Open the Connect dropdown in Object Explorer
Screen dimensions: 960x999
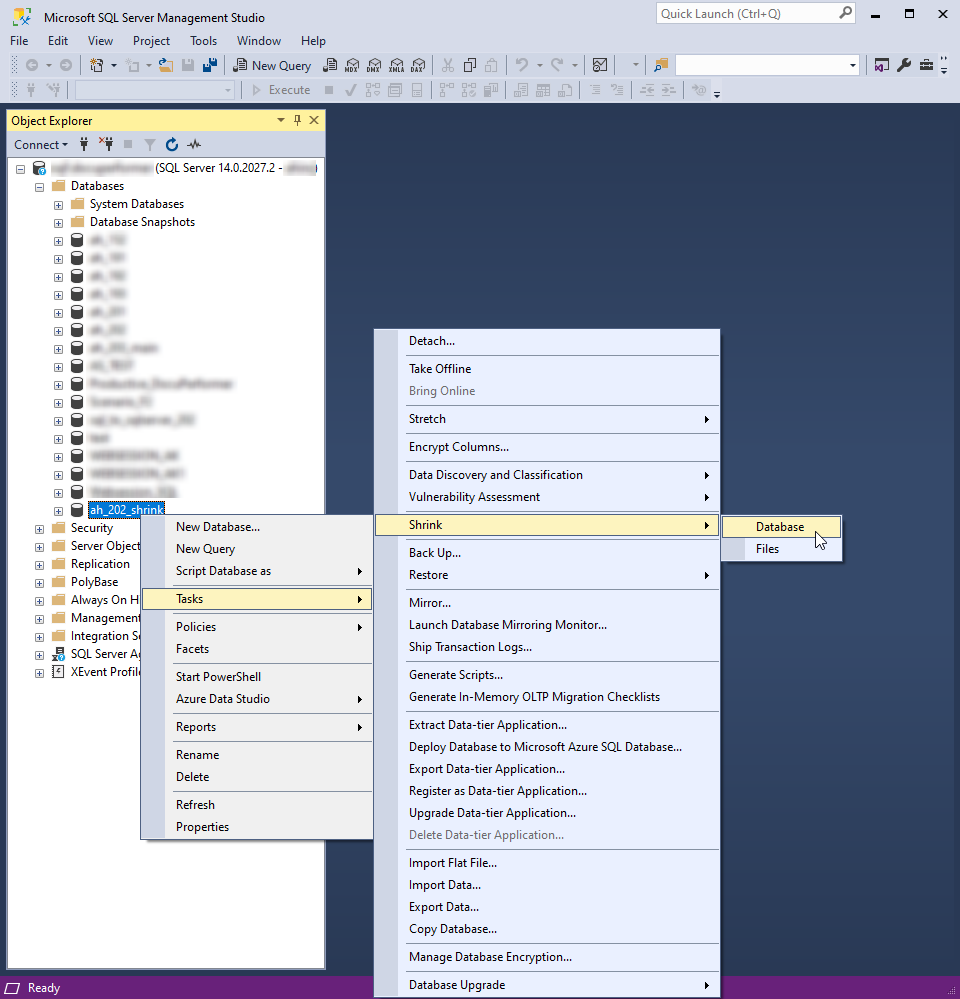pos(41,144)
